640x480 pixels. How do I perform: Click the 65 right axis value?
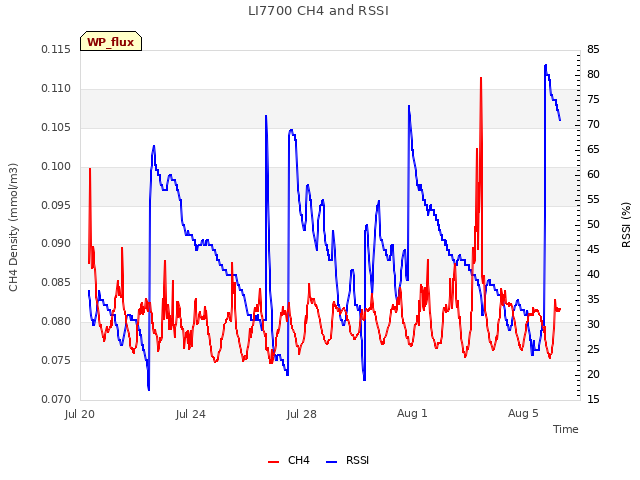tap(593, 149)
